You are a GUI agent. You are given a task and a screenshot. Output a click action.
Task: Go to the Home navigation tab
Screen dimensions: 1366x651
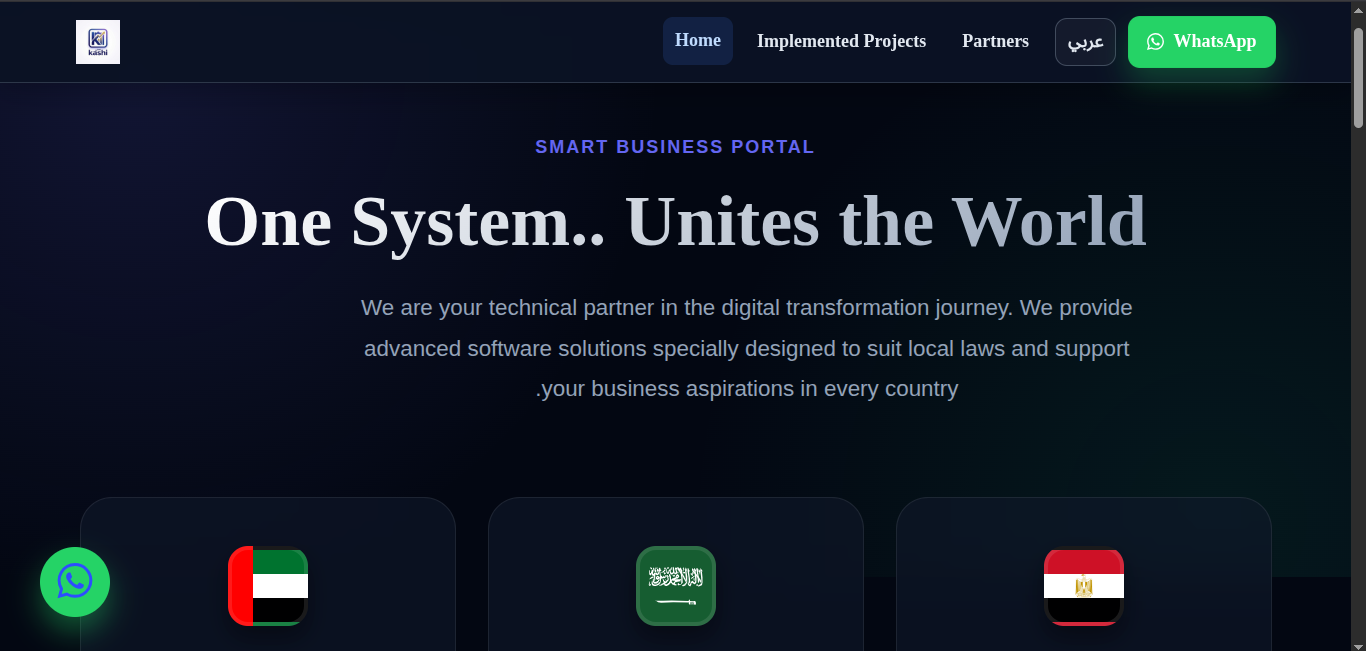698,41
